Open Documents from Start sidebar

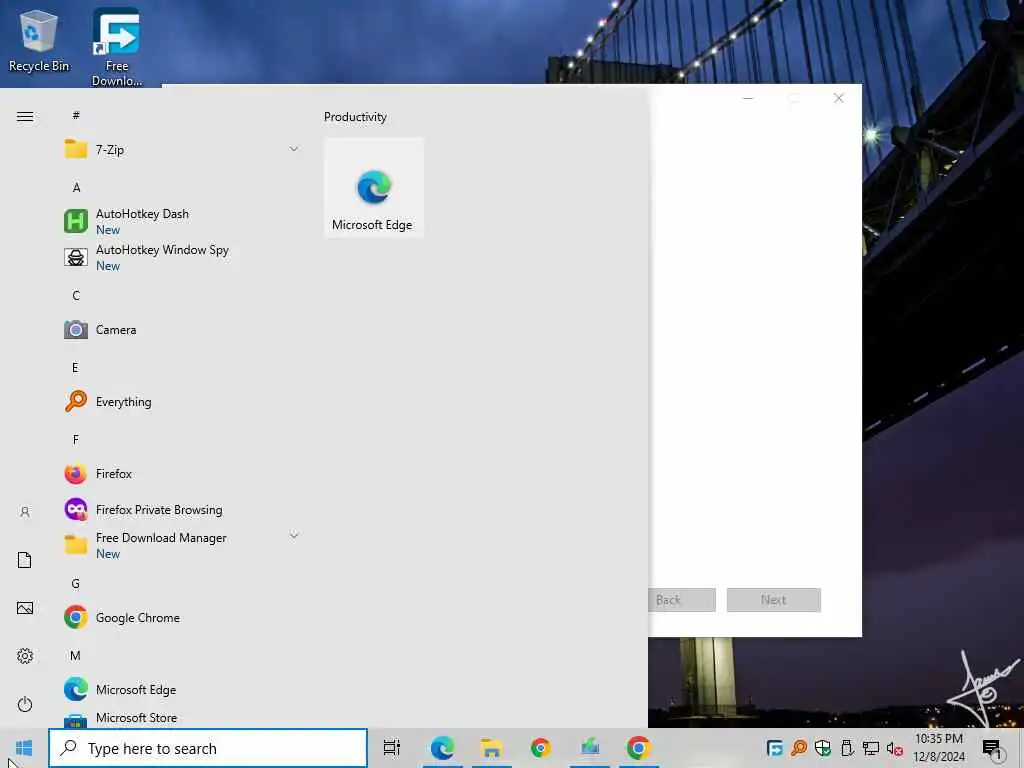click(x=25, y=560)
